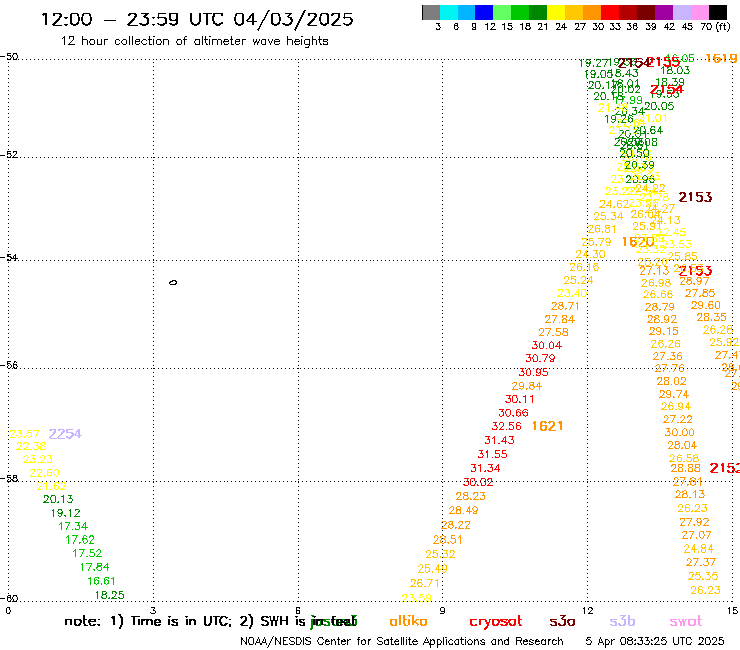Select the green reading '19.12'

pyautogui.click(x=66, y=513)
